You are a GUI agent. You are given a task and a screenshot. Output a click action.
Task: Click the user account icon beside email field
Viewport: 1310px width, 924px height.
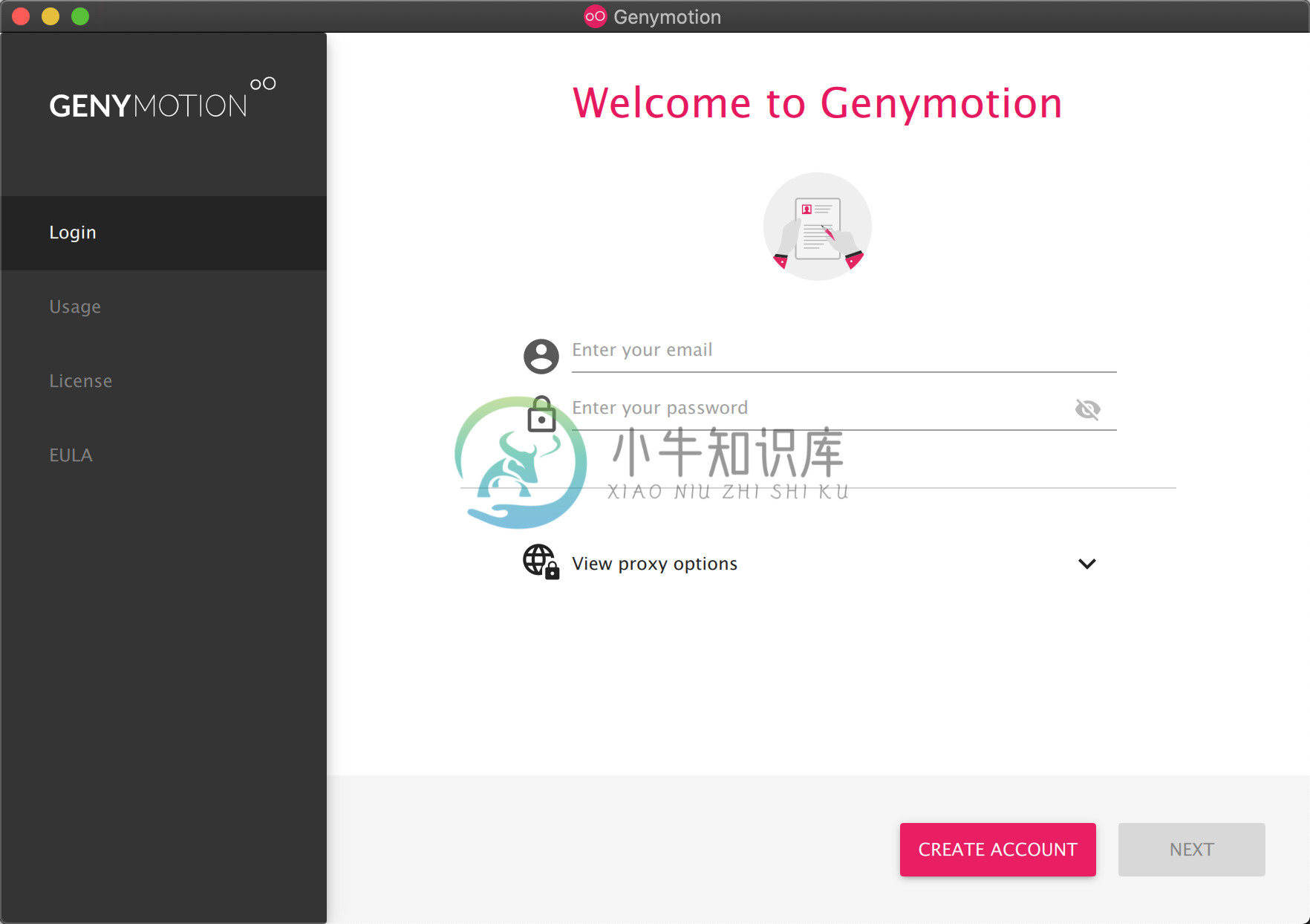(541, 357)
